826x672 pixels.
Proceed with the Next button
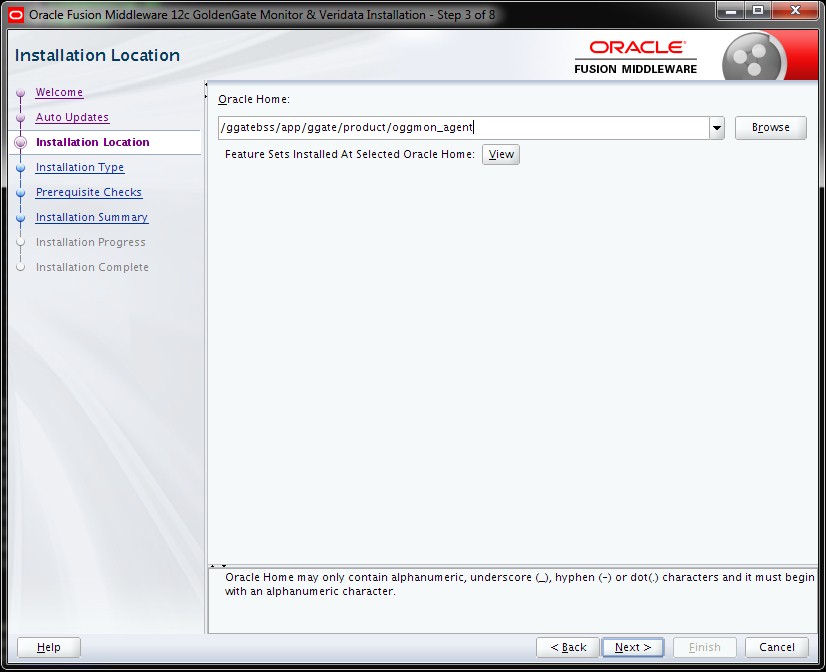pyautogui.click(x=633, y=647)
